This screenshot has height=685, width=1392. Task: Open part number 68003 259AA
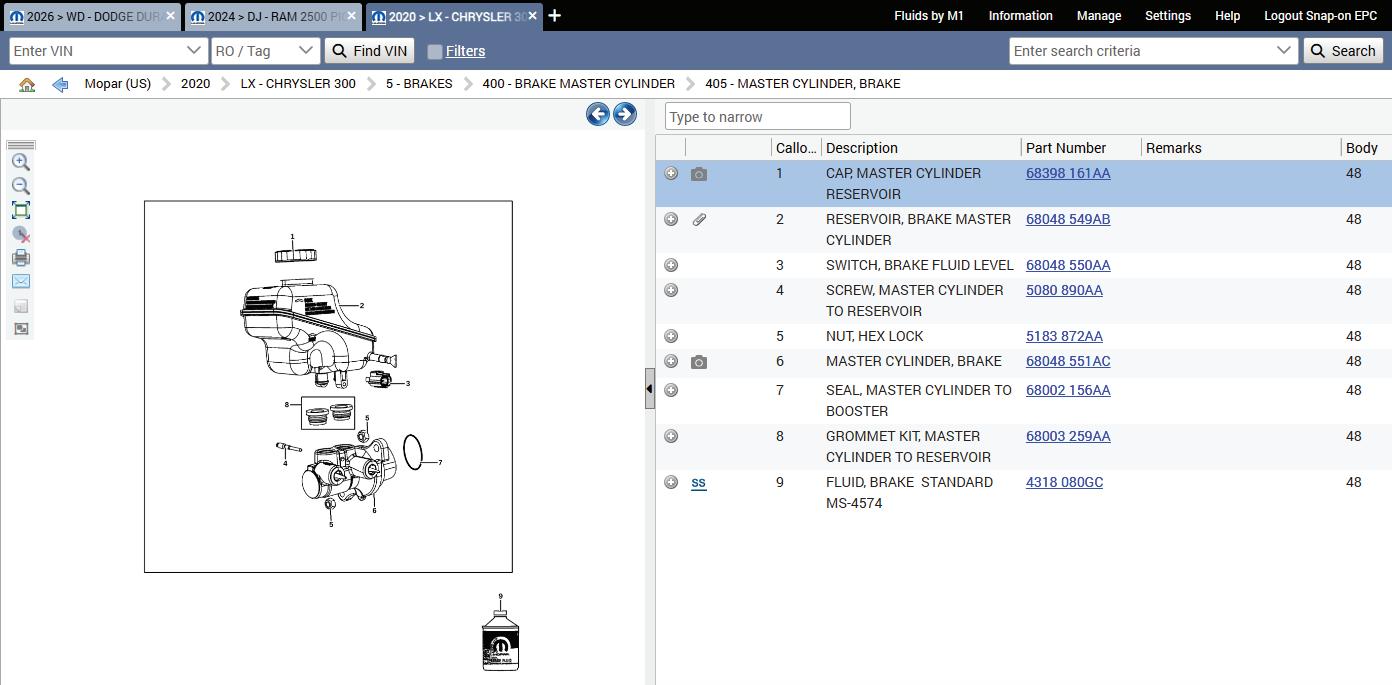(1068, 437)
